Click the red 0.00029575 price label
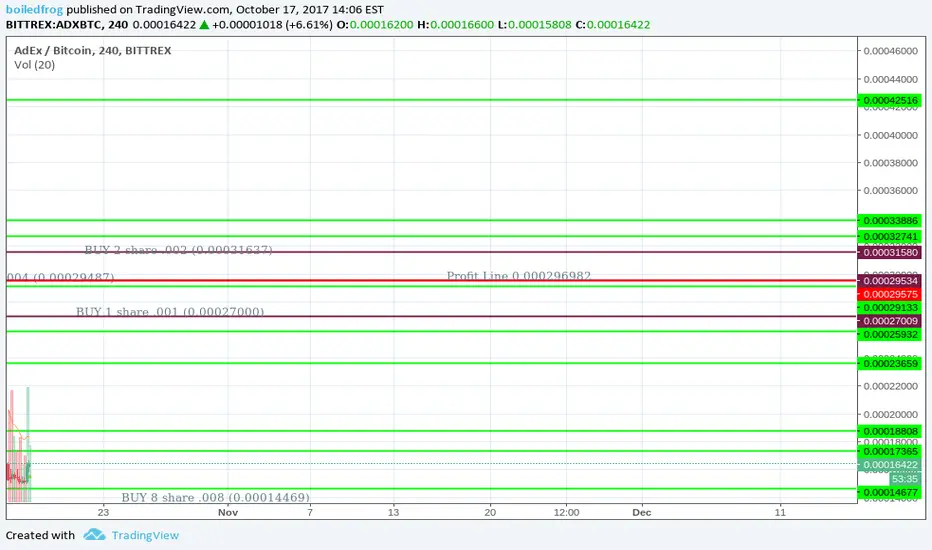Image resolution: width=932 pixels, height=550 pixels. [890, 294]
